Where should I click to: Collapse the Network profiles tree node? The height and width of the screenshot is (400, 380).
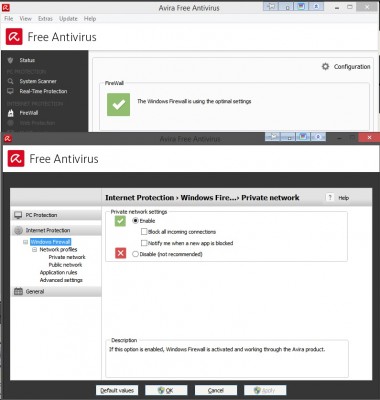tap(34, 250)
